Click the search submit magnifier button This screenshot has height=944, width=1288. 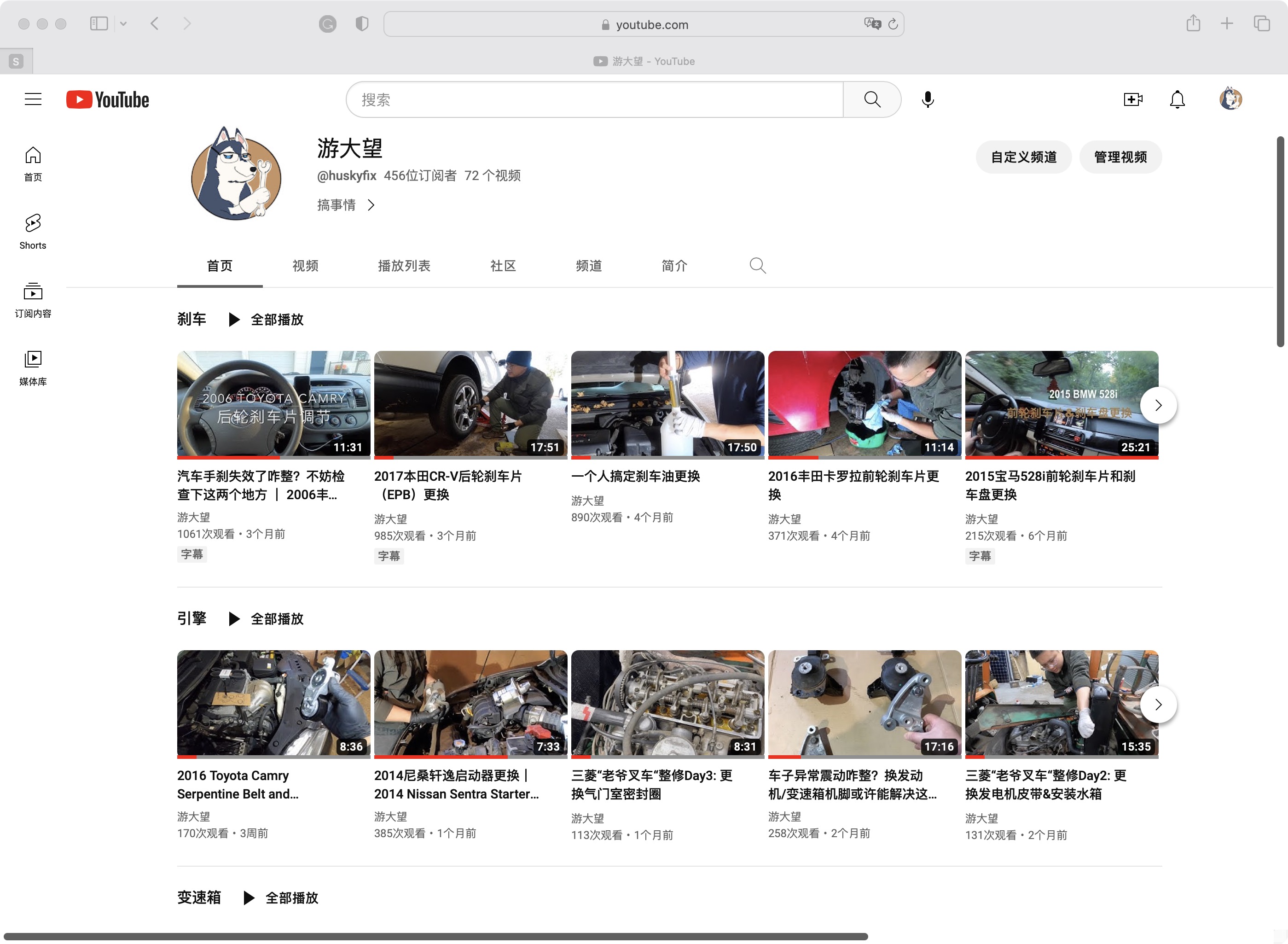click(871, 99)
